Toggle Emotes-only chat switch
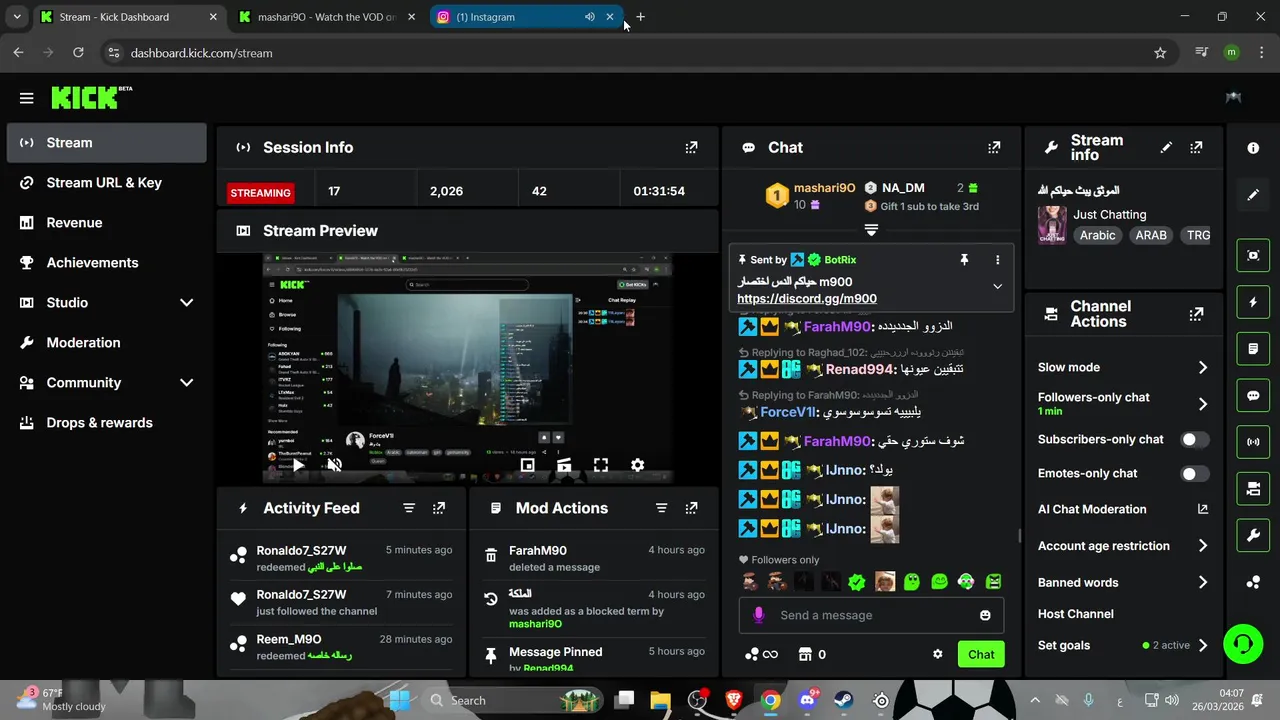The height and width of the screenshot is (720, 1280). pos(1194,473)
